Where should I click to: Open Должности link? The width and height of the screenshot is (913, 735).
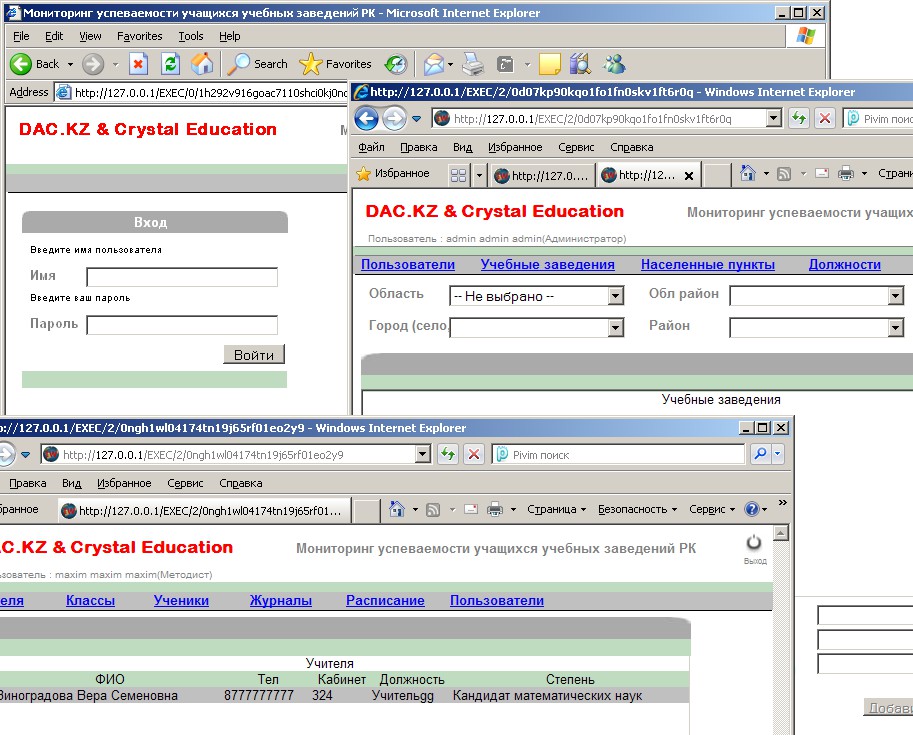pos(845,264)
